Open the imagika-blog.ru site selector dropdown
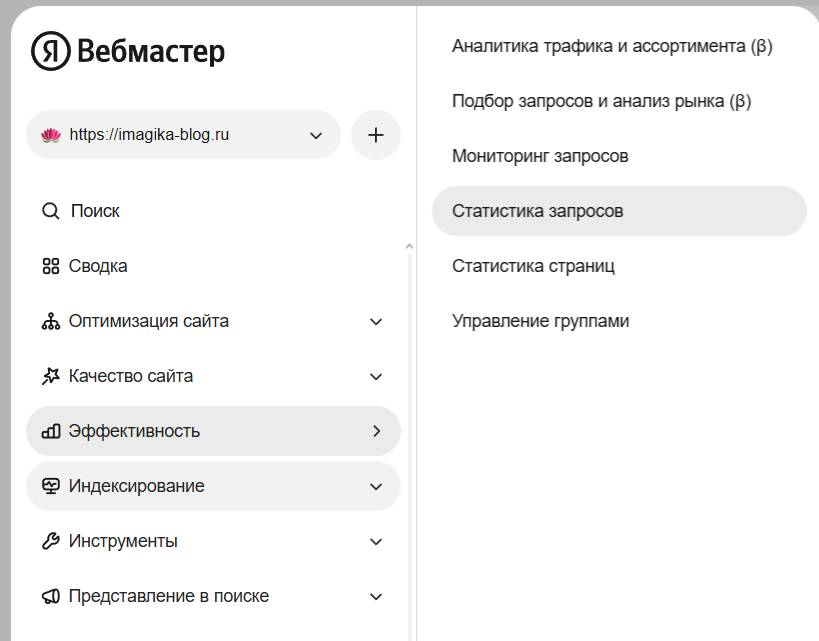819x641 pixels. pos(183,135)
